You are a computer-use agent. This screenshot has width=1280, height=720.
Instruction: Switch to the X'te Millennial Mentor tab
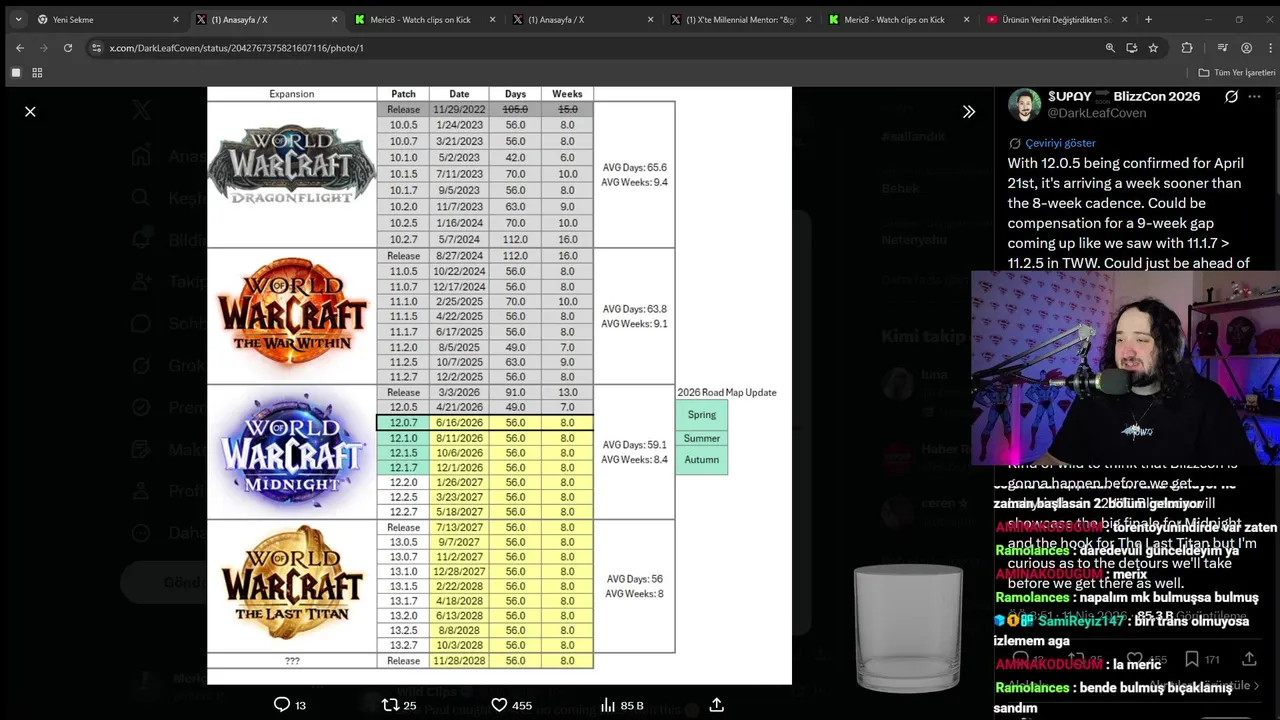click(740, 19)
